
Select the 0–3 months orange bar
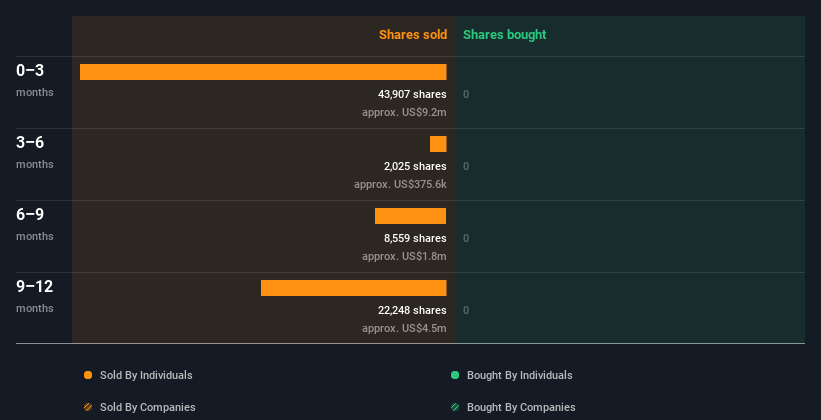click(263, 72)
